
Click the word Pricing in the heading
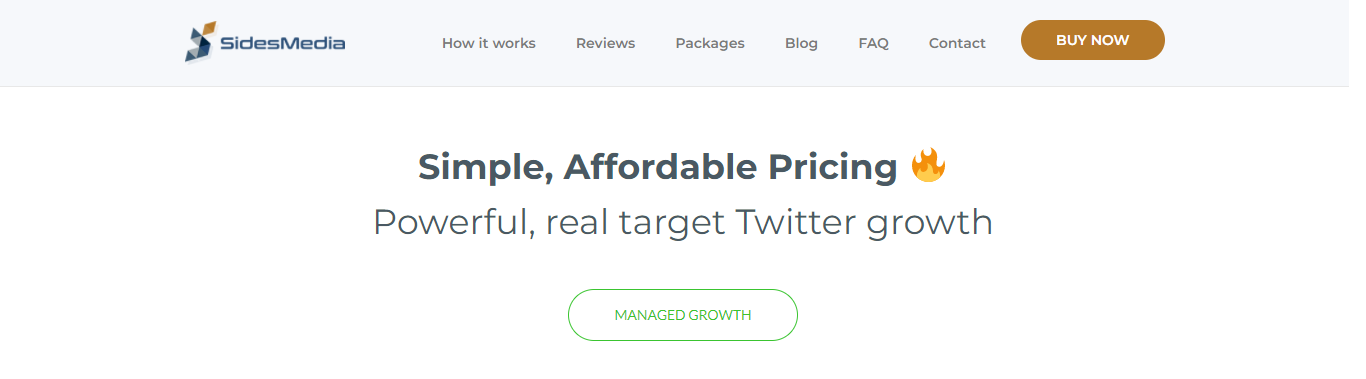point(833,168)
